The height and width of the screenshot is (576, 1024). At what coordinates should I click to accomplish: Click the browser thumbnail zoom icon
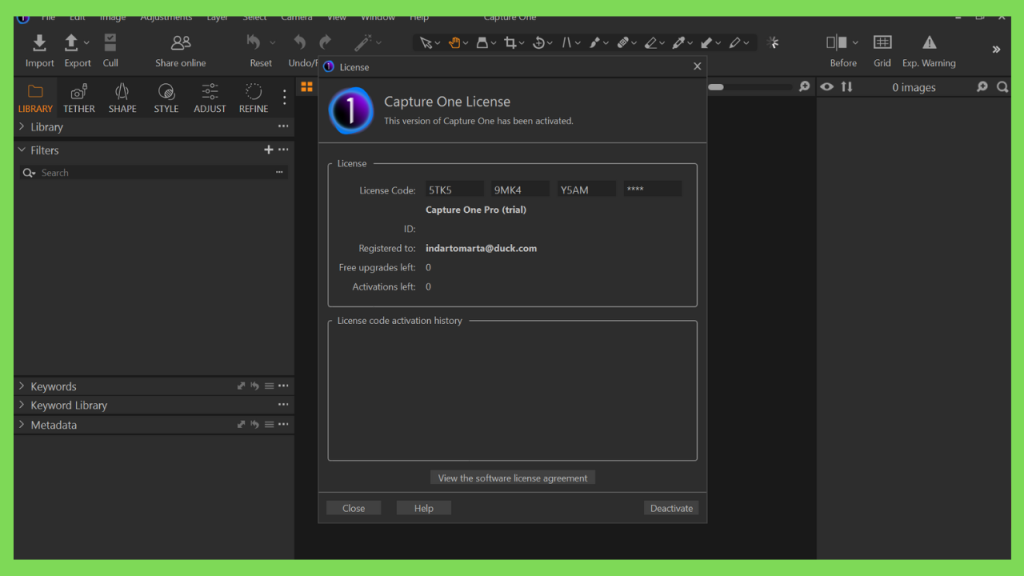click(982, 87)
